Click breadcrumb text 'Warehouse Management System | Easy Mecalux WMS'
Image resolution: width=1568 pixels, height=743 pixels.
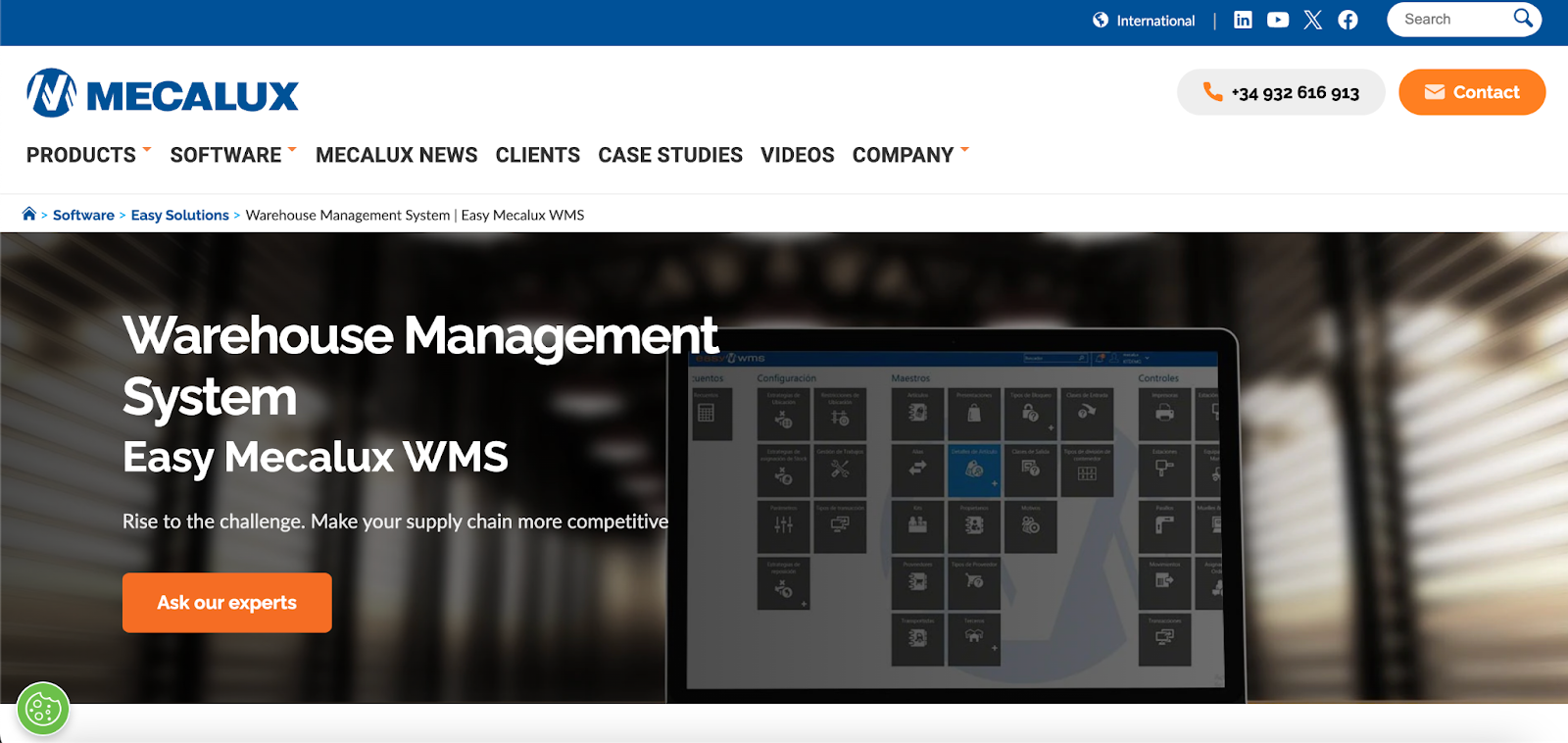click(415, 215)
